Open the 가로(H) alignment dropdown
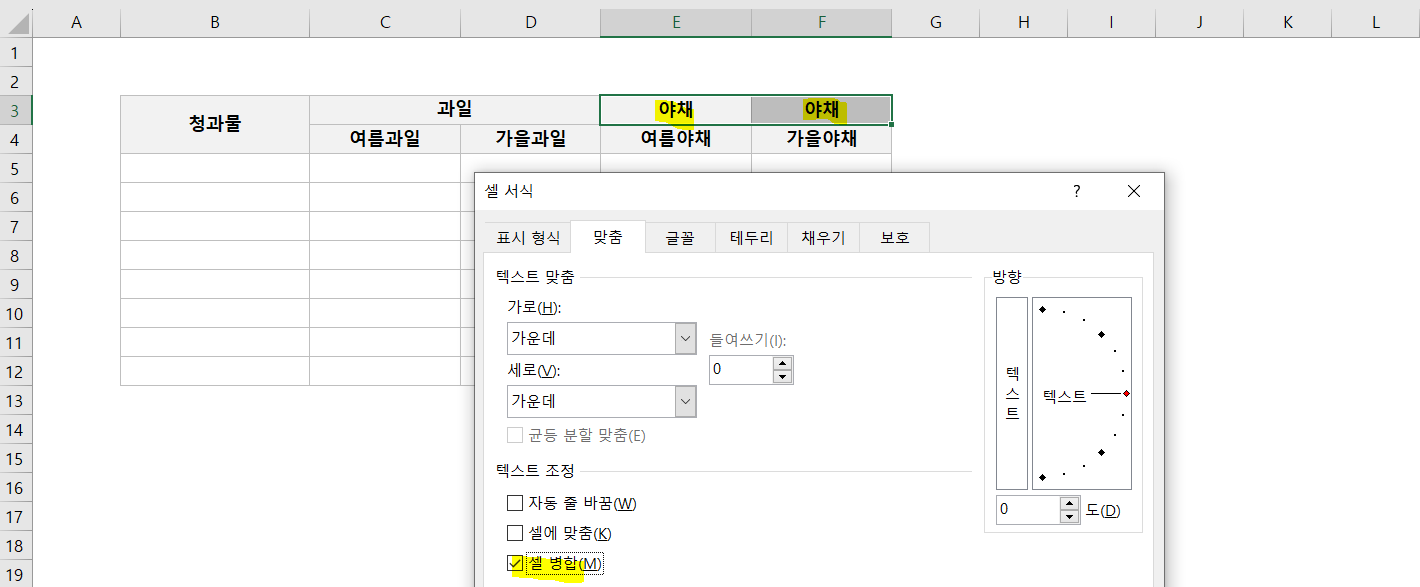 tap(686, 338)
